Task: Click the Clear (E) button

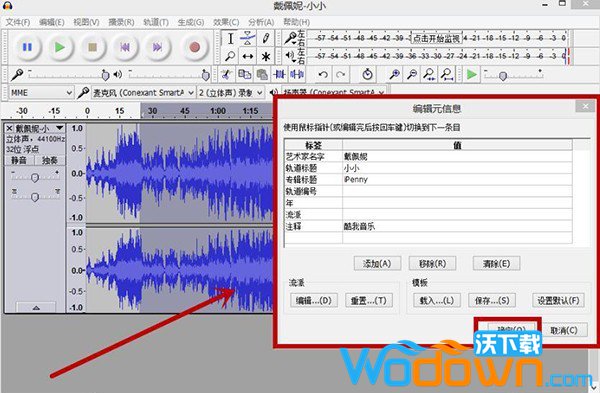Action: point(496,264)
